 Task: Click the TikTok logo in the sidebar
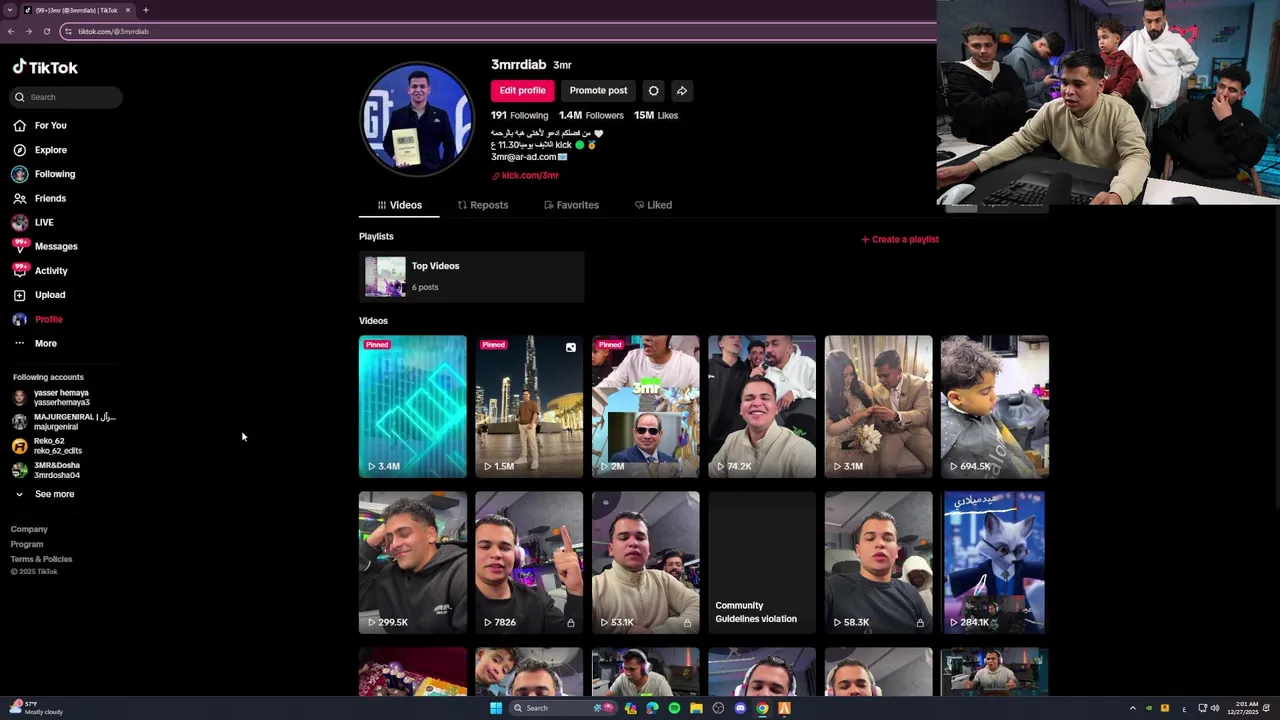point(45,67)
